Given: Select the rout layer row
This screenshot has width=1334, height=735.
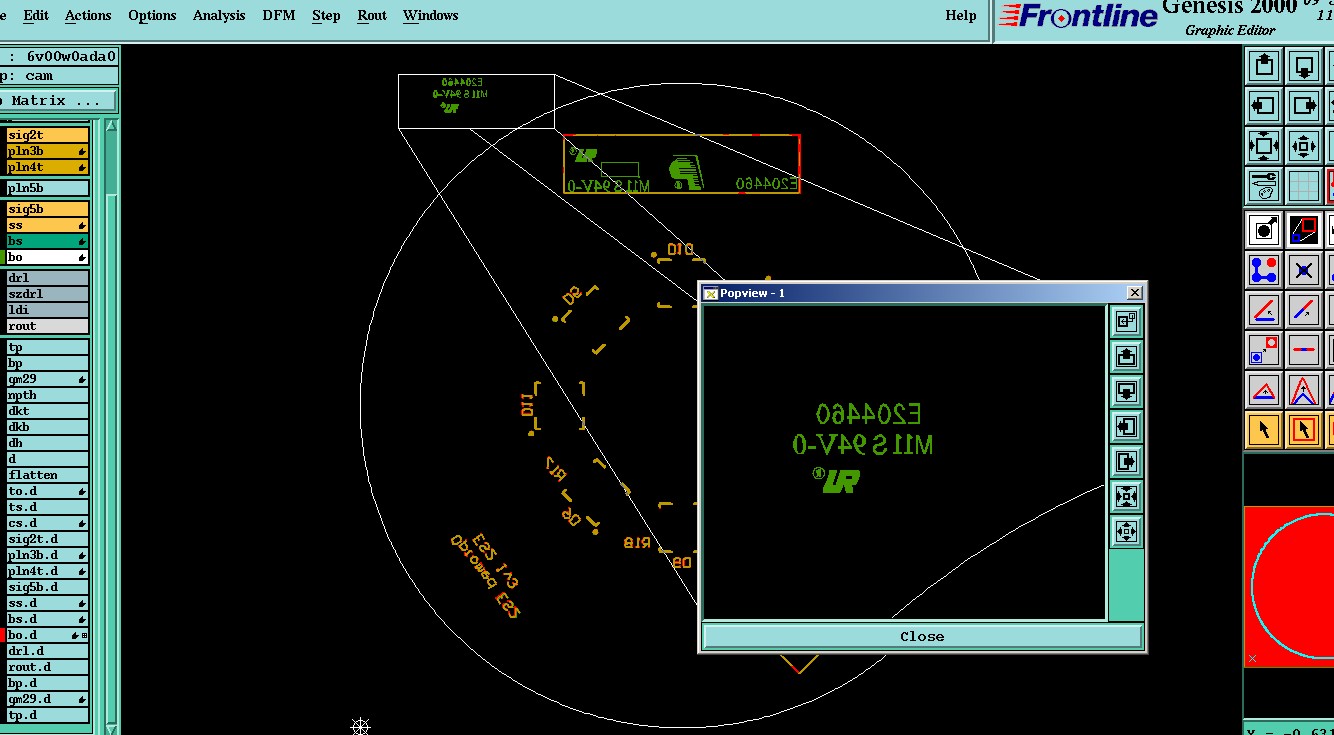Looking at the screenshot, I should pyautogui.click(x=47, y=326).
